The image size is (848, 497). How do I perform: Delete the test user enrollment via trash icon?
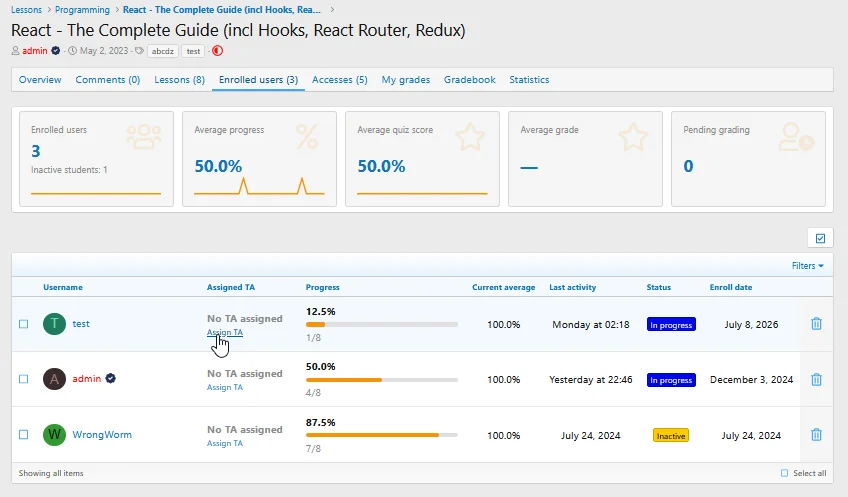coord(816,324)
